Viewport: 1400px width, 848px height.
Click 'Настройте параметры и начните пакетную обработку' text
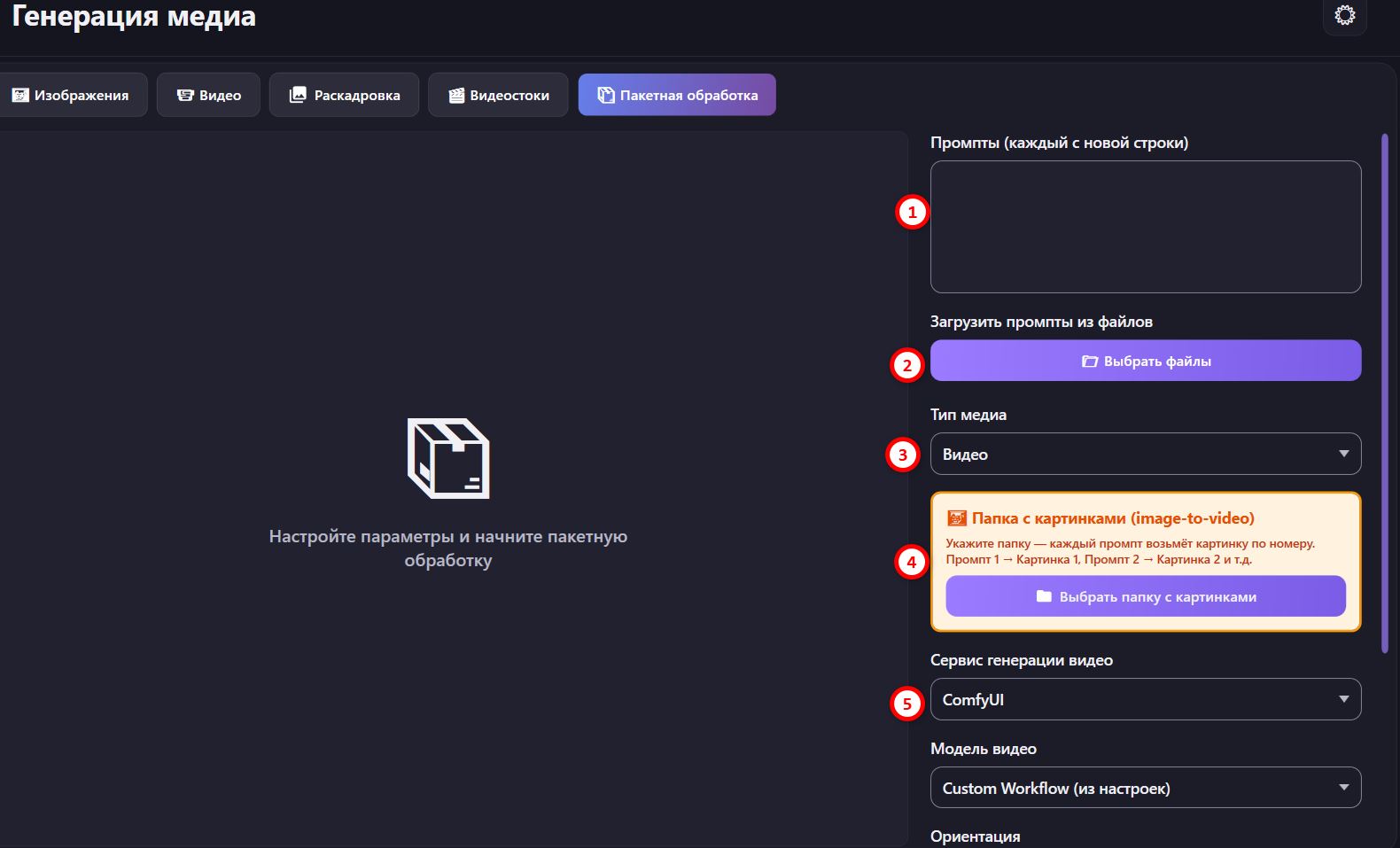click(x=448, y=548)
